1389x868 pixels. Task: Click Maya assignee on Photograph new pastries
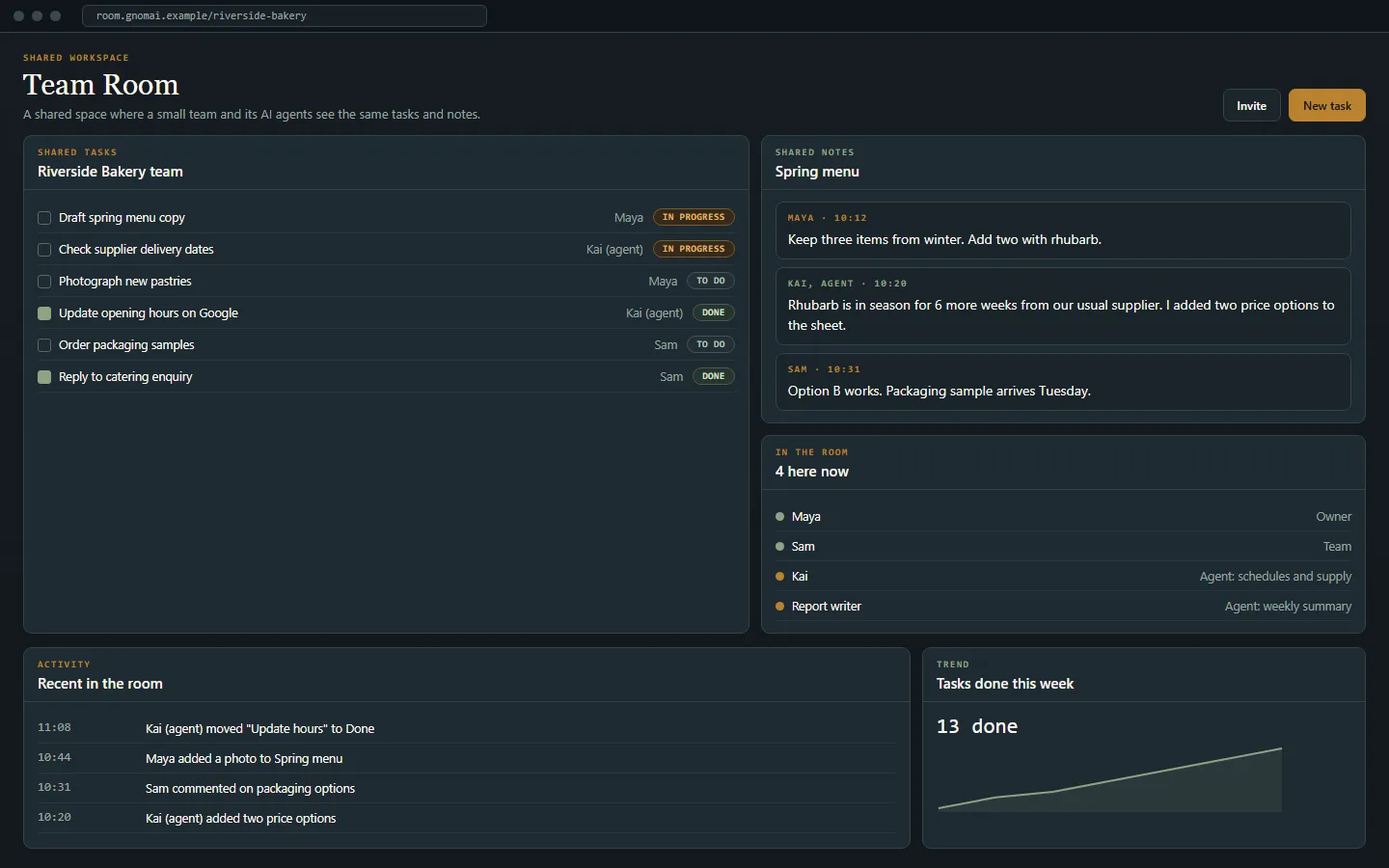(663, 282)
